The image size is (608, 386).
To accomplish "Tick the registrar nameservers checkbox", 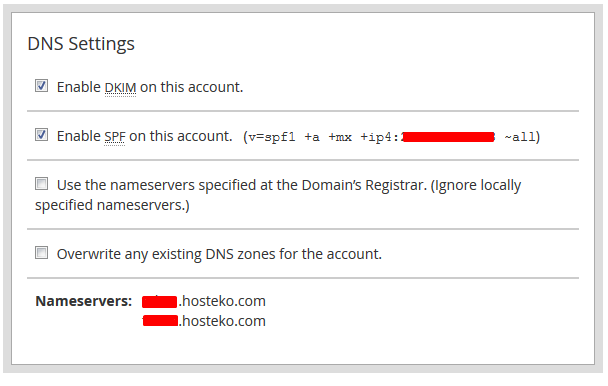I will 41,183.
